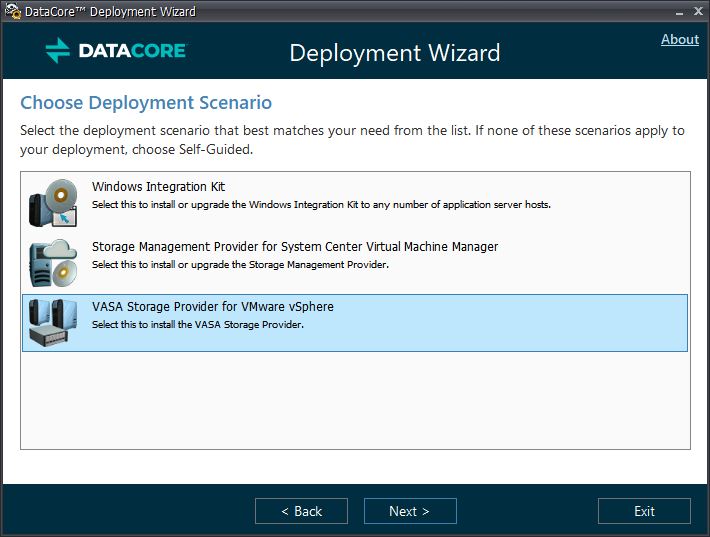
Task: Click the Storage Management Provider cloud icon
Action: (x=52, y=263)
